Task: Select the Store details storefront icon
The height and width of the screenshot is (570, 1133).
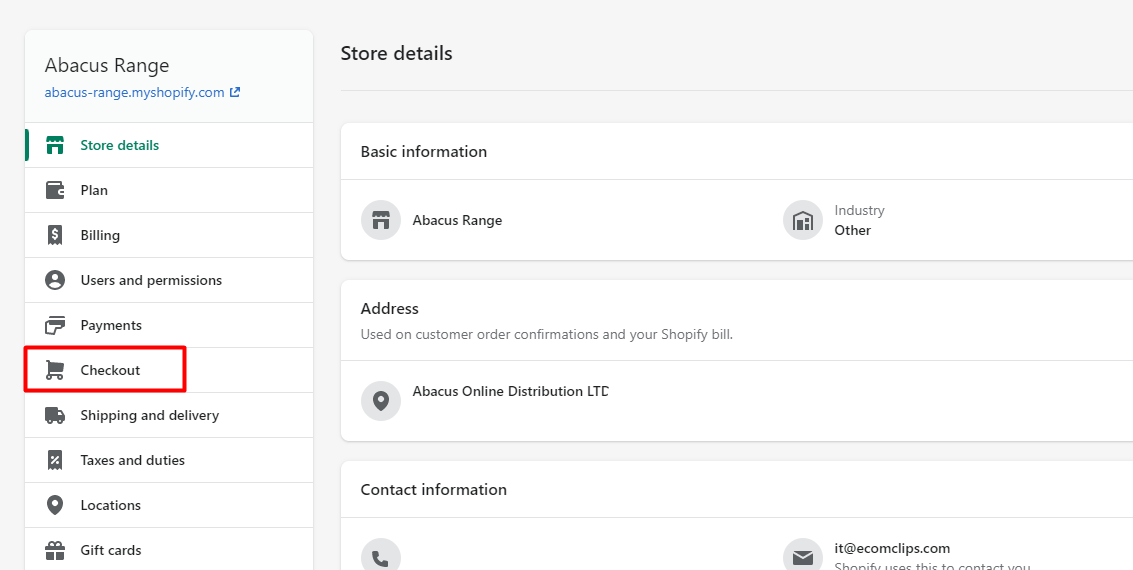Action: 55,145
